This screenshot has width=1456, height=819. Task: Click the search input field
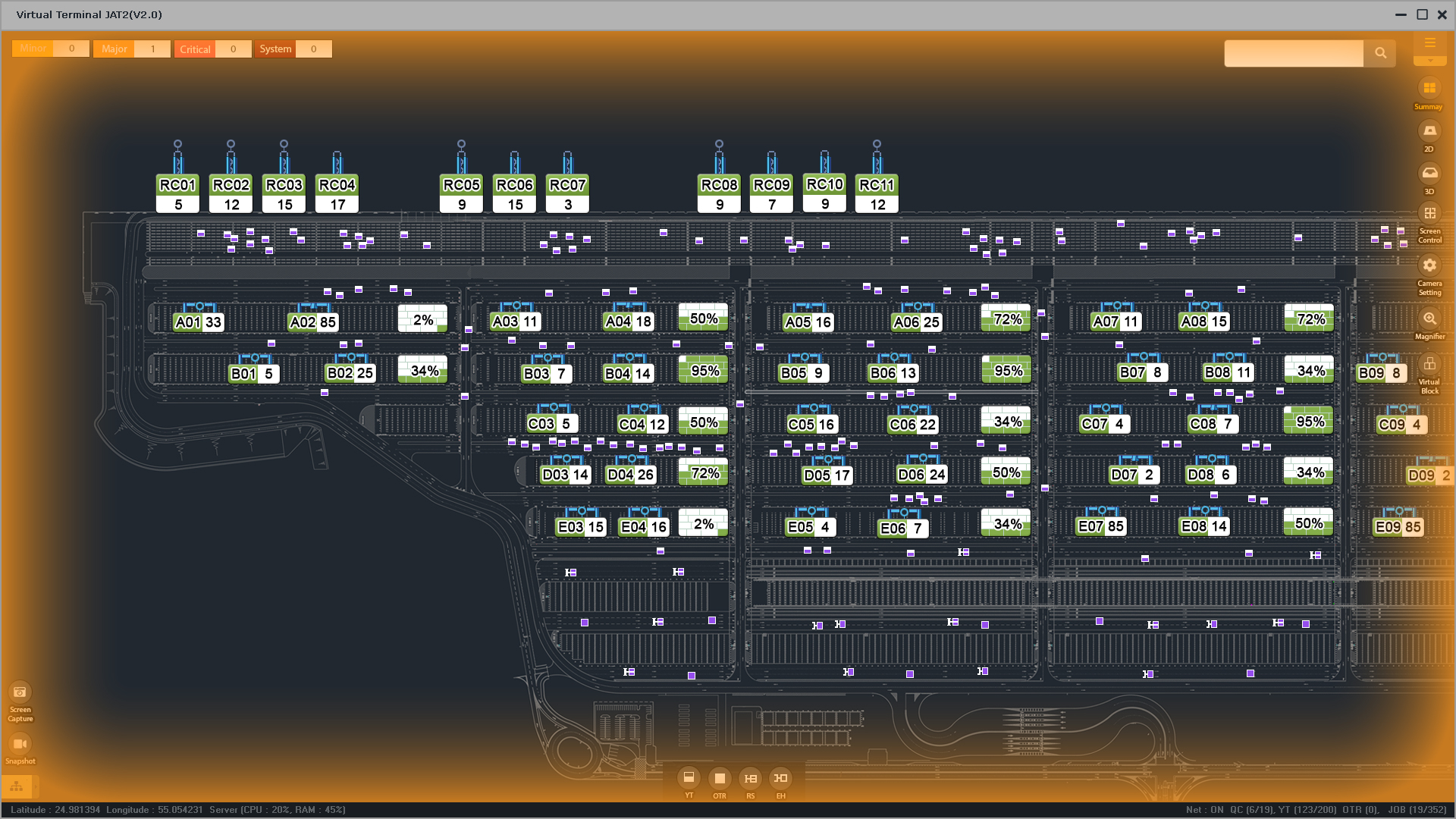1293,53
